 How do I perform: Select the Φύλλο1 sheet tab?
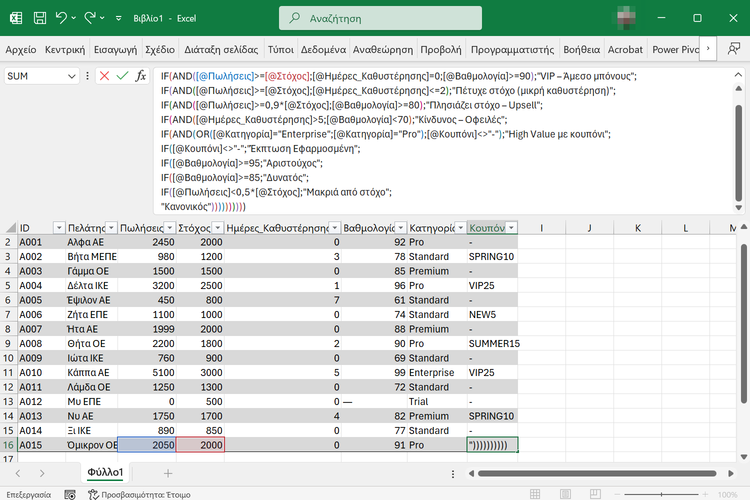[x=104, y=472]
